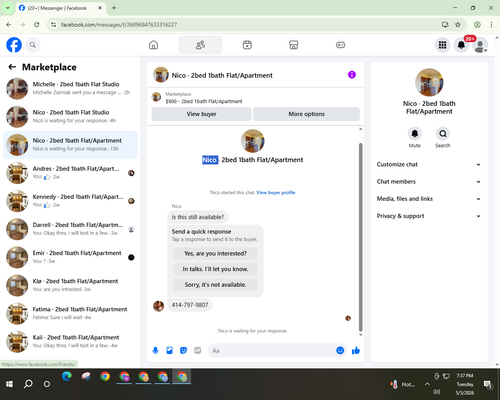Select the Nico - 2bed 1bath Flat/Apartment chat in list
This screenshot has width=500, height=400.
click(x=70, y=145)
